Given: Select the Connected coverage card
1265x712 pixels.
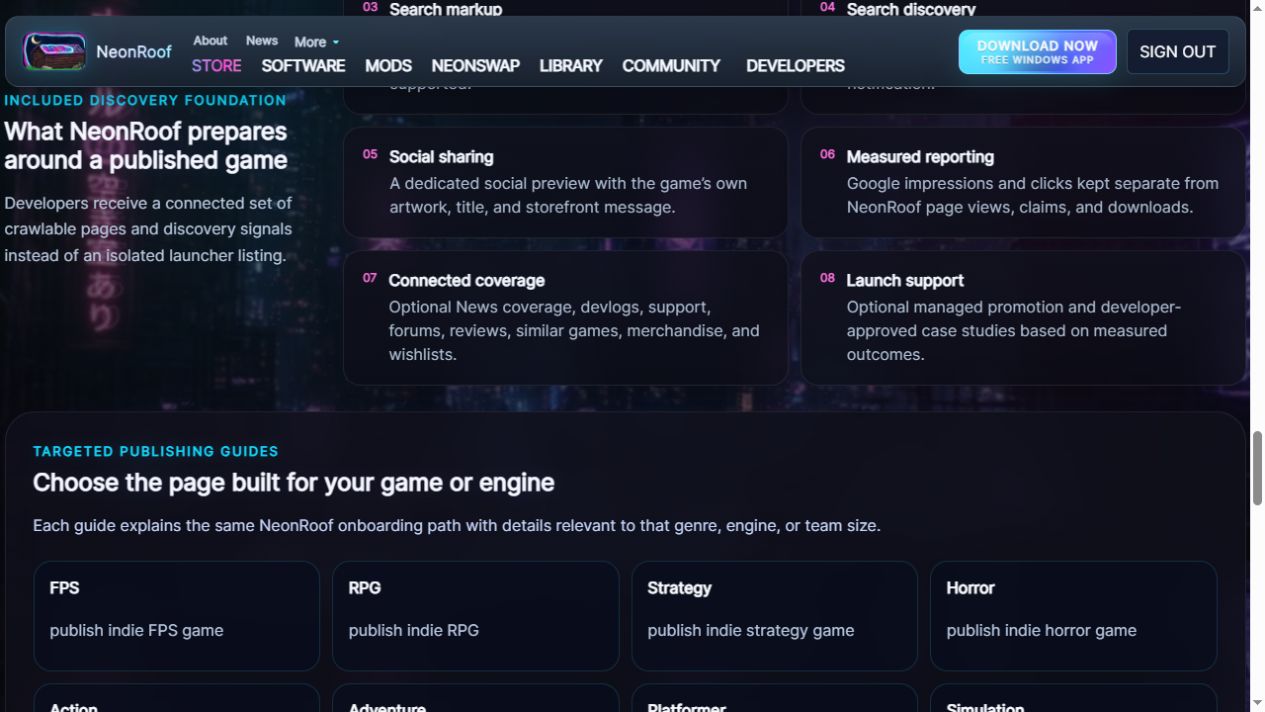Looking at the screenshot, I should tap(565, 318).
